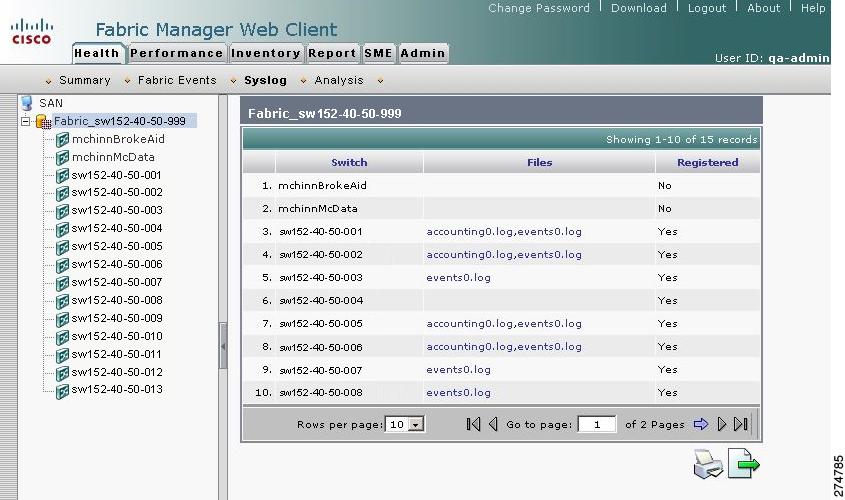The height and width of the screenshot is (500, 845).
Task: Switch to the Performance tab
Action: pos(177,53)
